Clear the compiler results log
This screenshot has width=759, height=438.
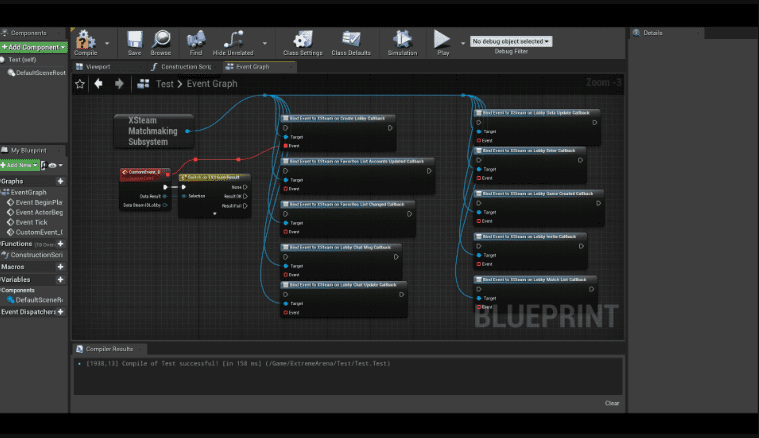(612, 403)
